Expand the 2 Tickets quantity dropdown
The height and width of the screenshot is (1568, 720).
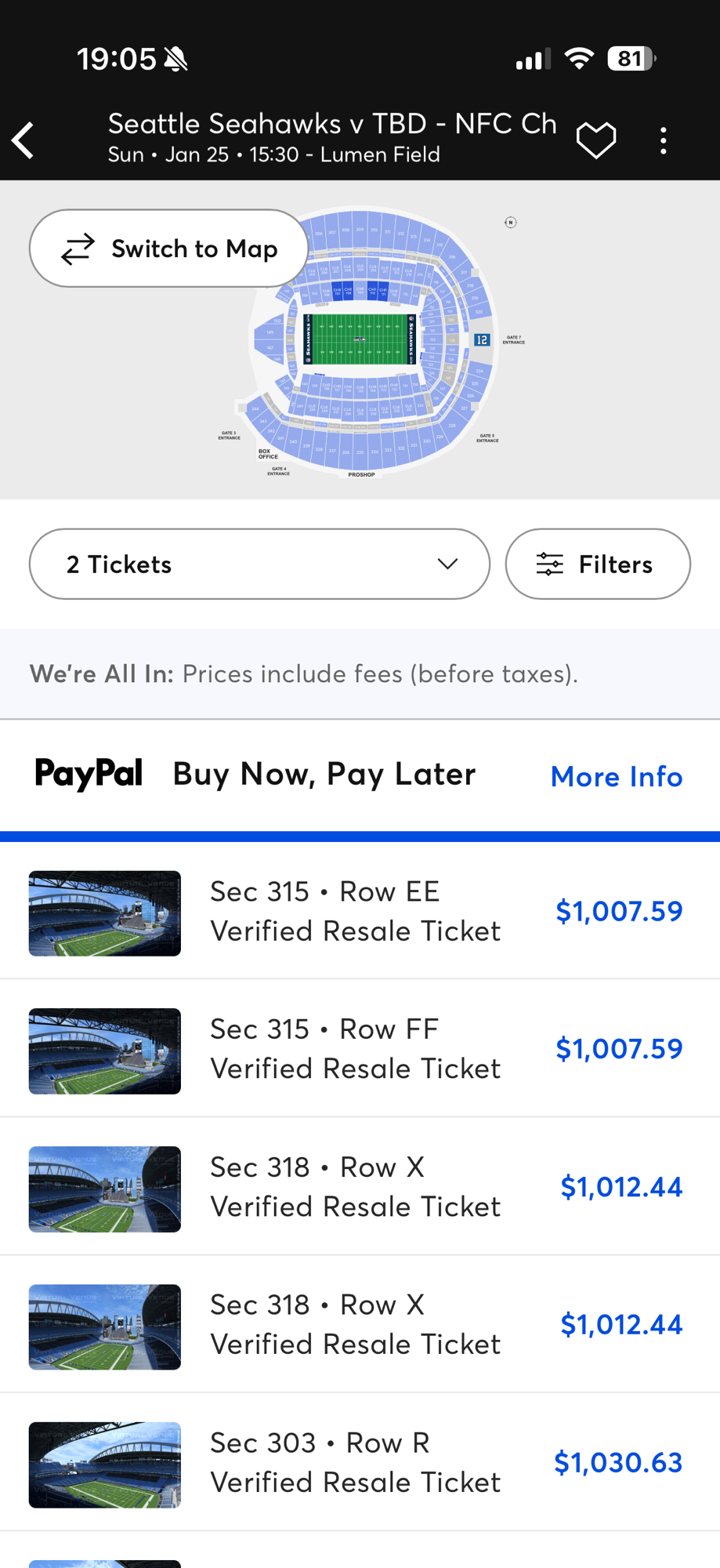pyautogui.click(x=259, y=564)
